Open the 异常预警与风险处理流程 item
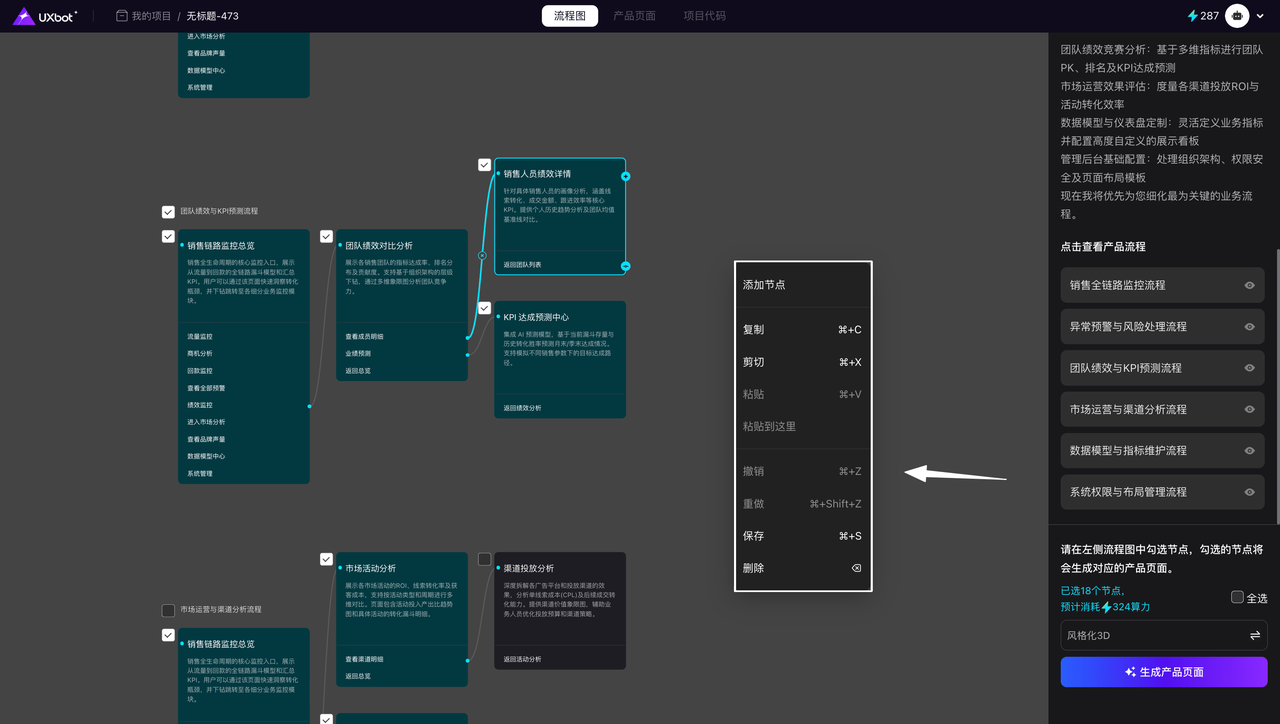 pyautogui.click(x=1149, y=326)
